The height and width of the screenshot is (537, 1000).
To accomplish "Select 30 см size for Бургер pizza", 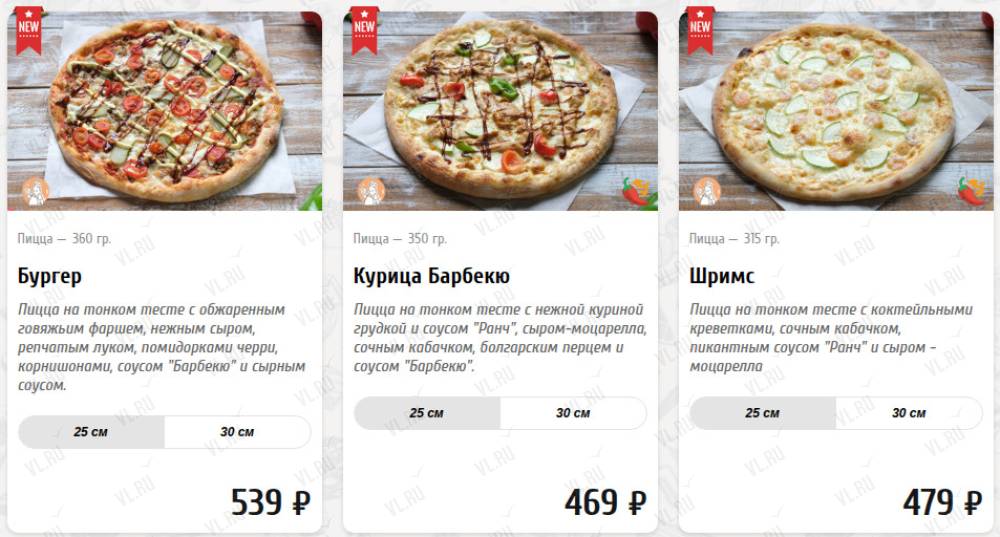I will tap(237, 432).
